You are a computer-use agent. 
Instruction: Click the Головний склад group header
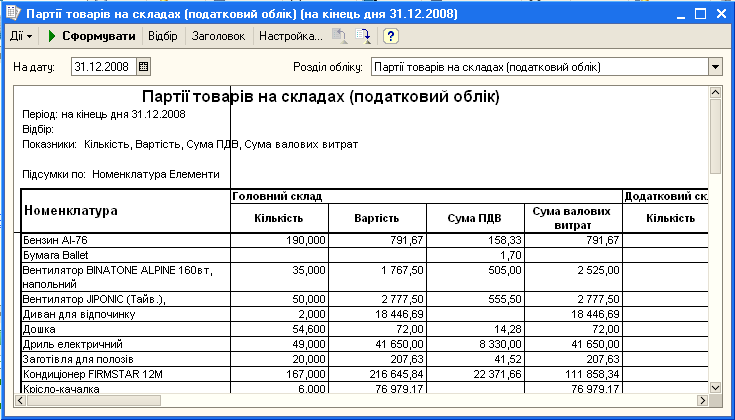coord(427,196)
